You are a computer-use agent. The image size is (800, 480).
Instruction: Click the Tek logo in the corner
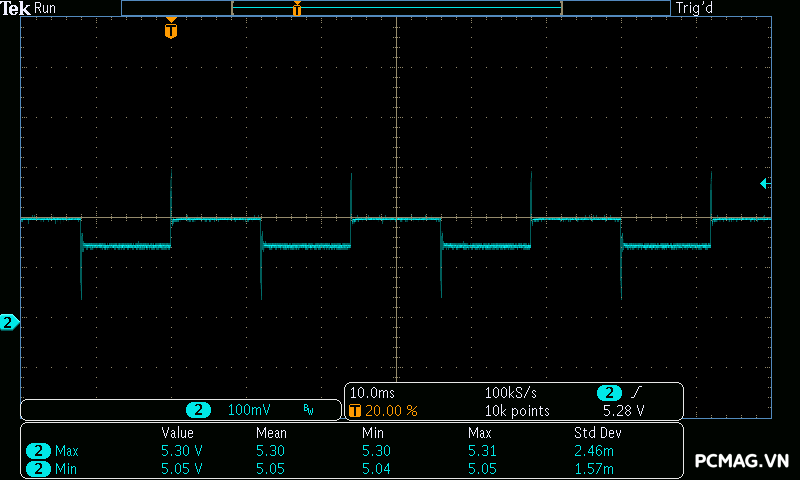click(x=16, y=8)
